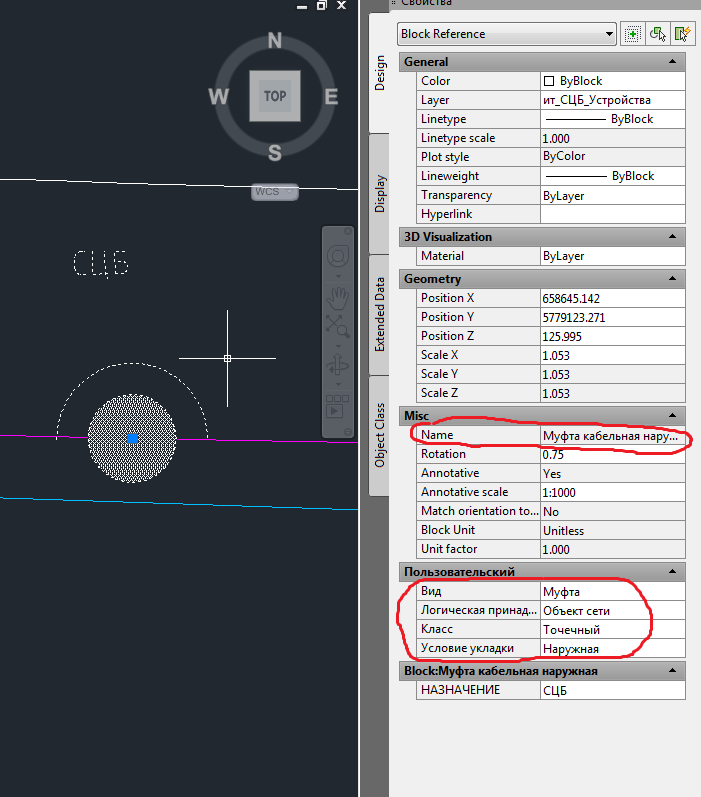Collapse the 3D Visualization section
Viewport: 701px width, 797px height.
point(673,236)
